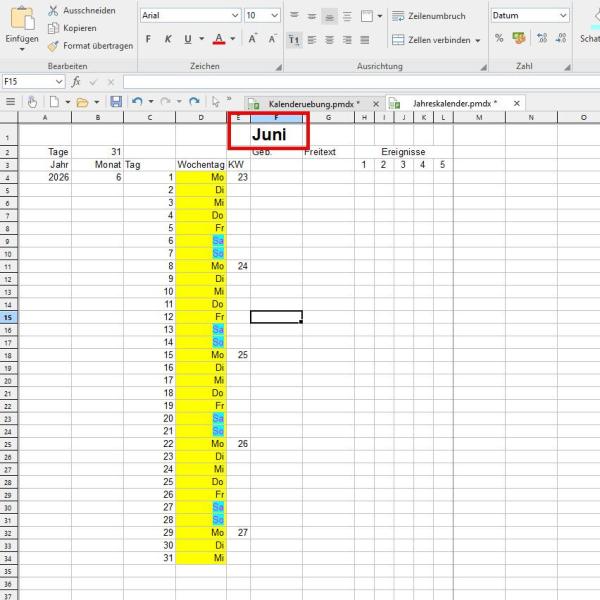Image resolution: width=600 pixels, height=600 pixels.
Task: Activate Format übertragen paintbrush
Action: (53, 46)
